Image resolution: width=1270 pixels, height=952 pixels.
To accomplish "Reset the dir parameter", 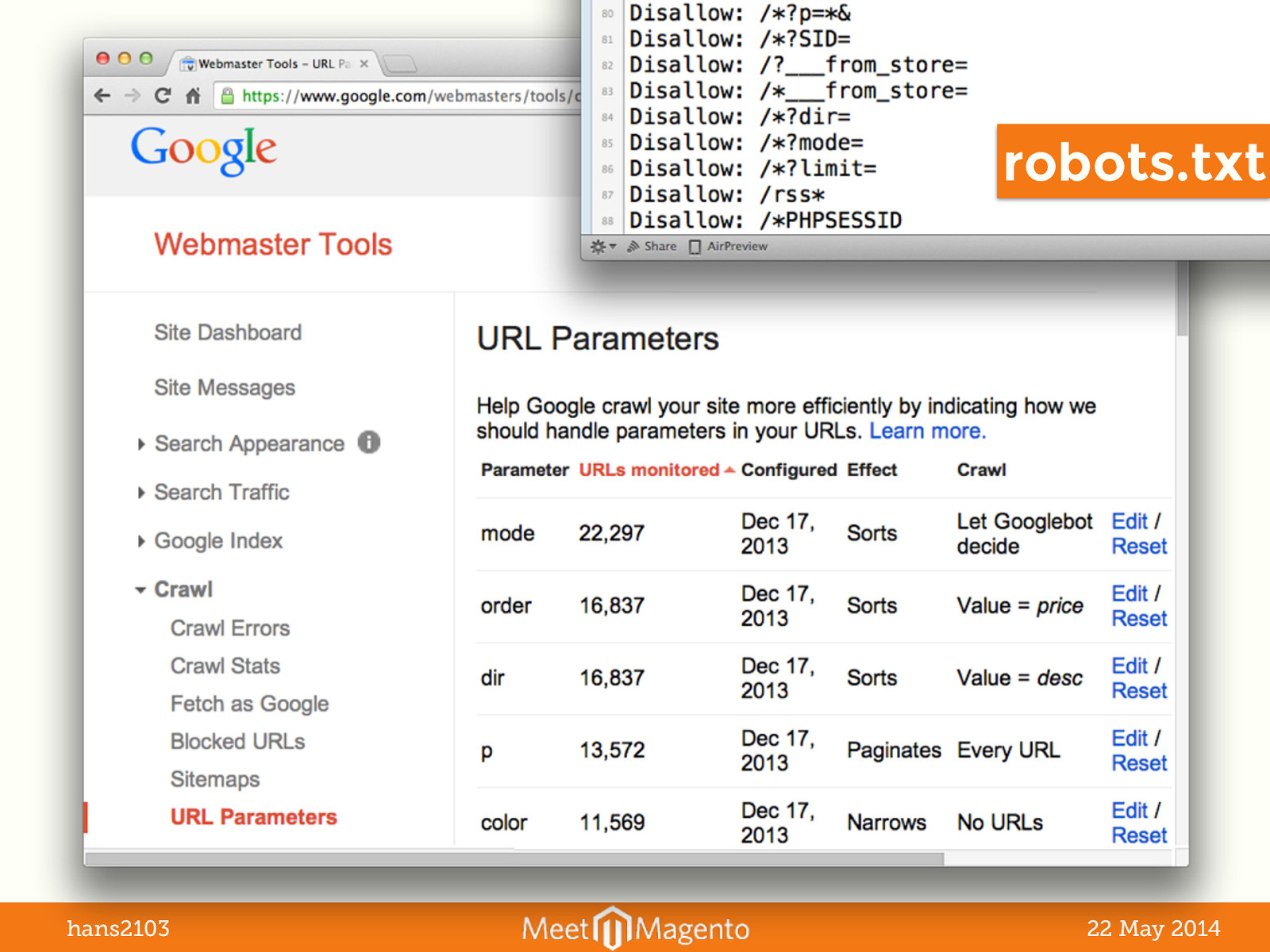I will click(1139, 691).
